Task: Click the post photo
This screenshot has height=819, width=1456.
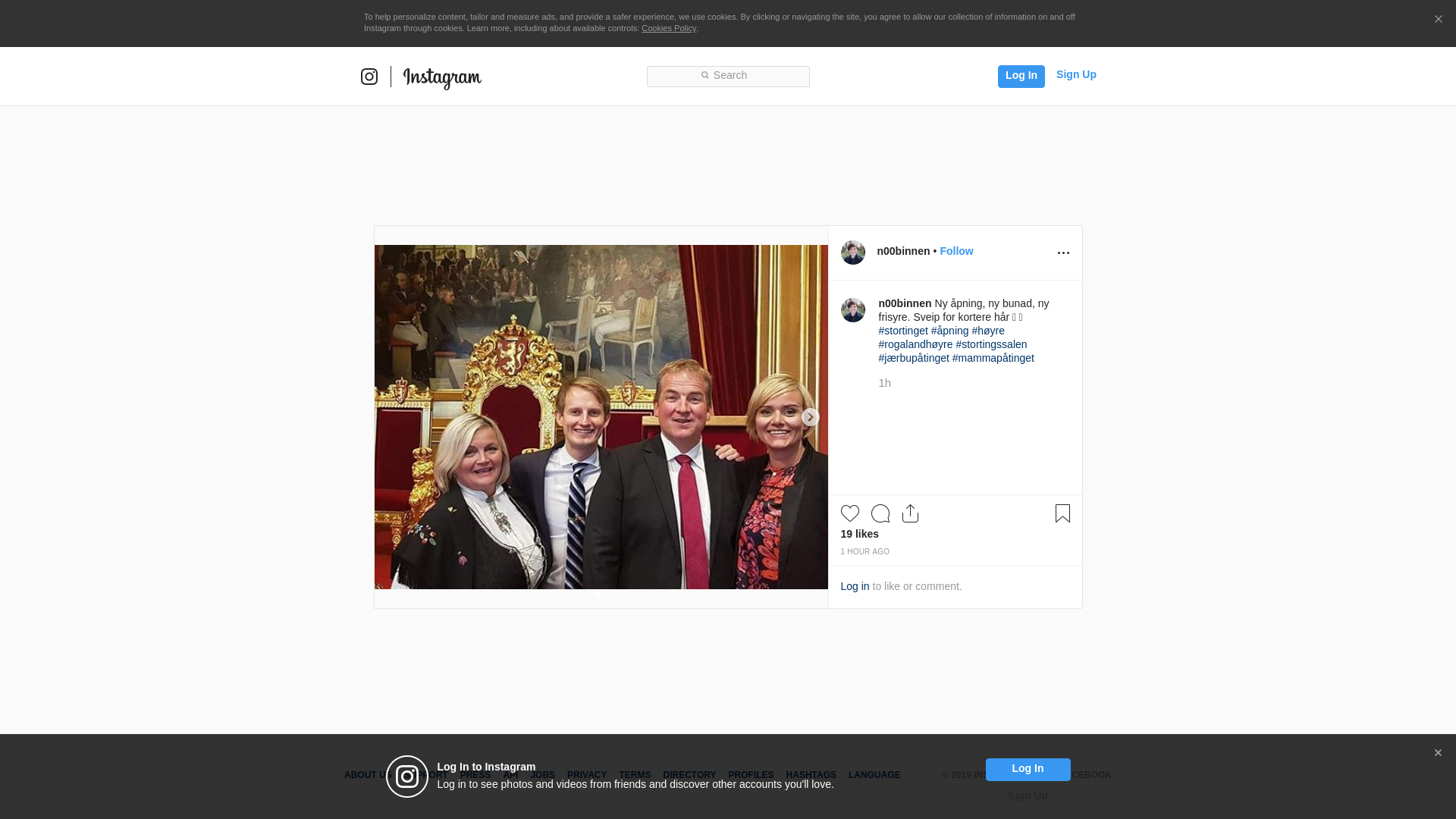Action: (601, 417)
